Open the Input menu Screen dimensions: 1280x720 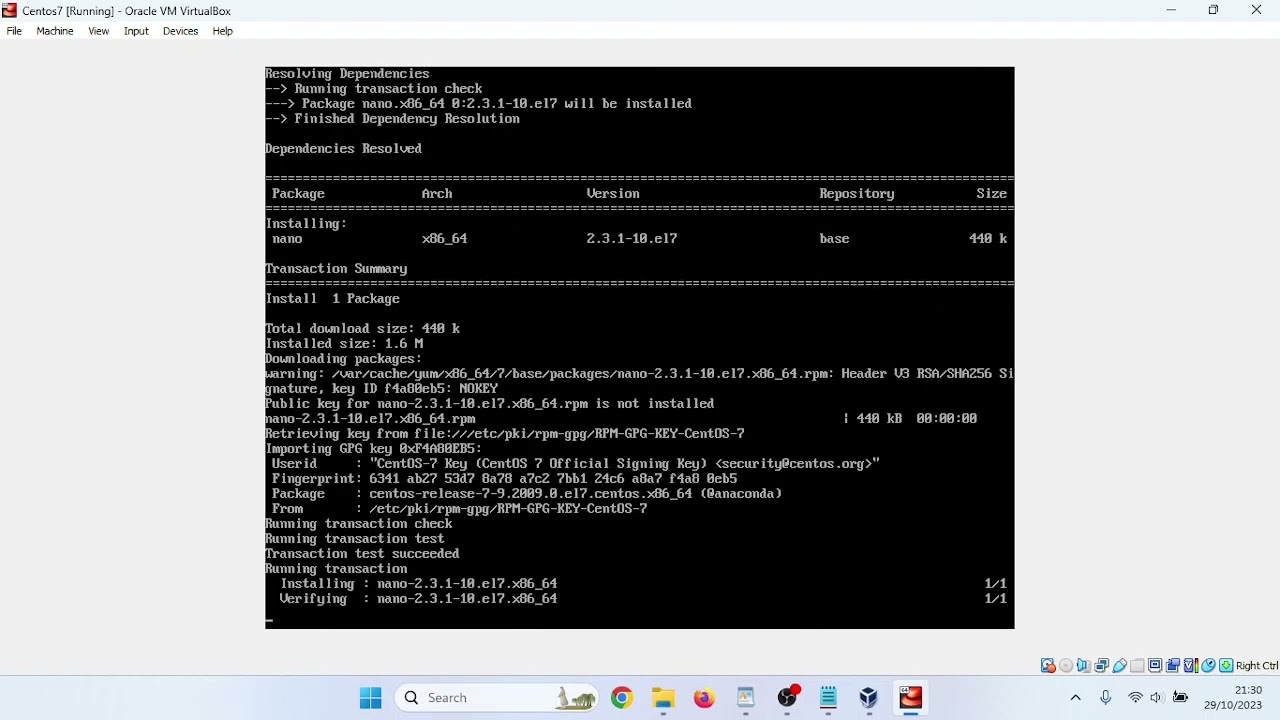tap(136, 31)
